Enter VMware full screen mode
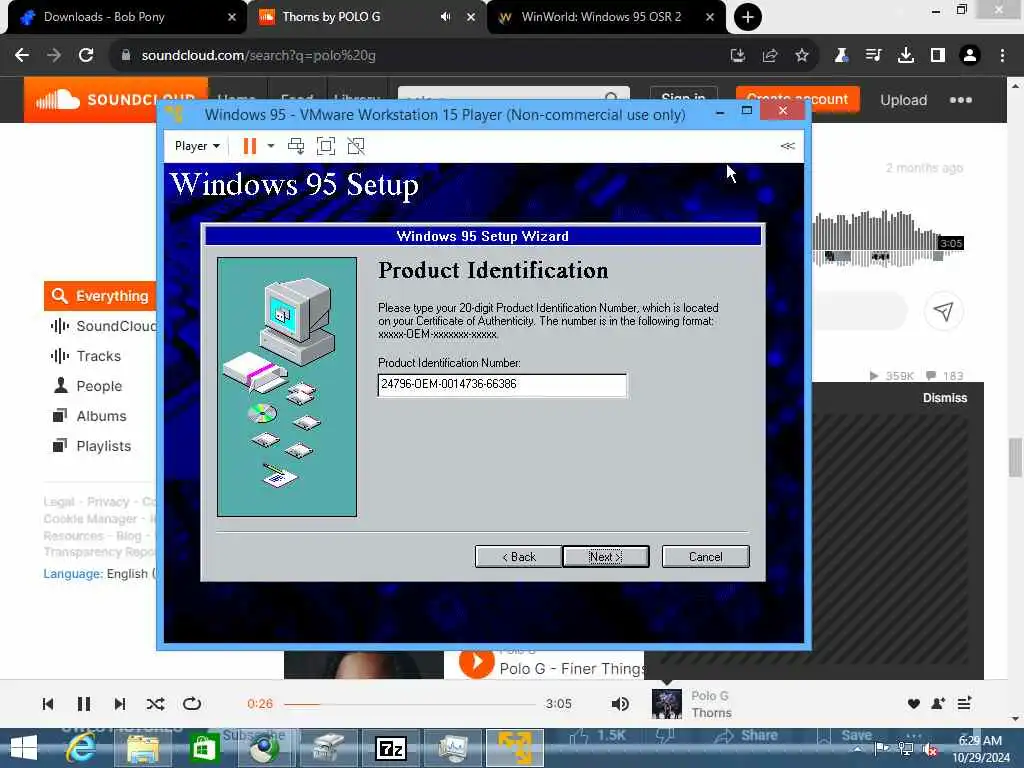This screenshot has height=768, width=1024. click(x=326, y=146)
